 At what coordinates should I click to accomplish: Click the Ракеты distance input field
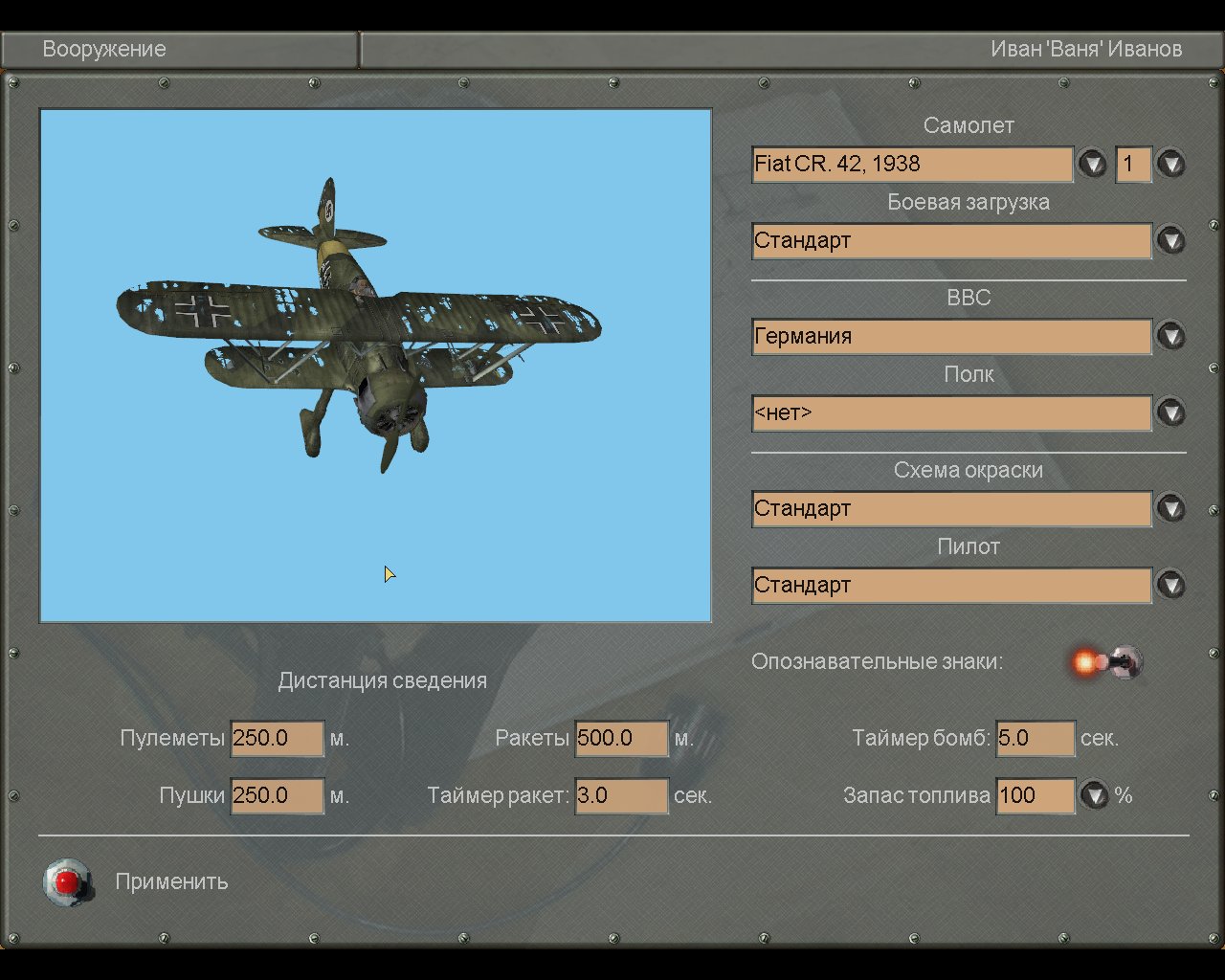pyautogui.click(x=621, y=738)
